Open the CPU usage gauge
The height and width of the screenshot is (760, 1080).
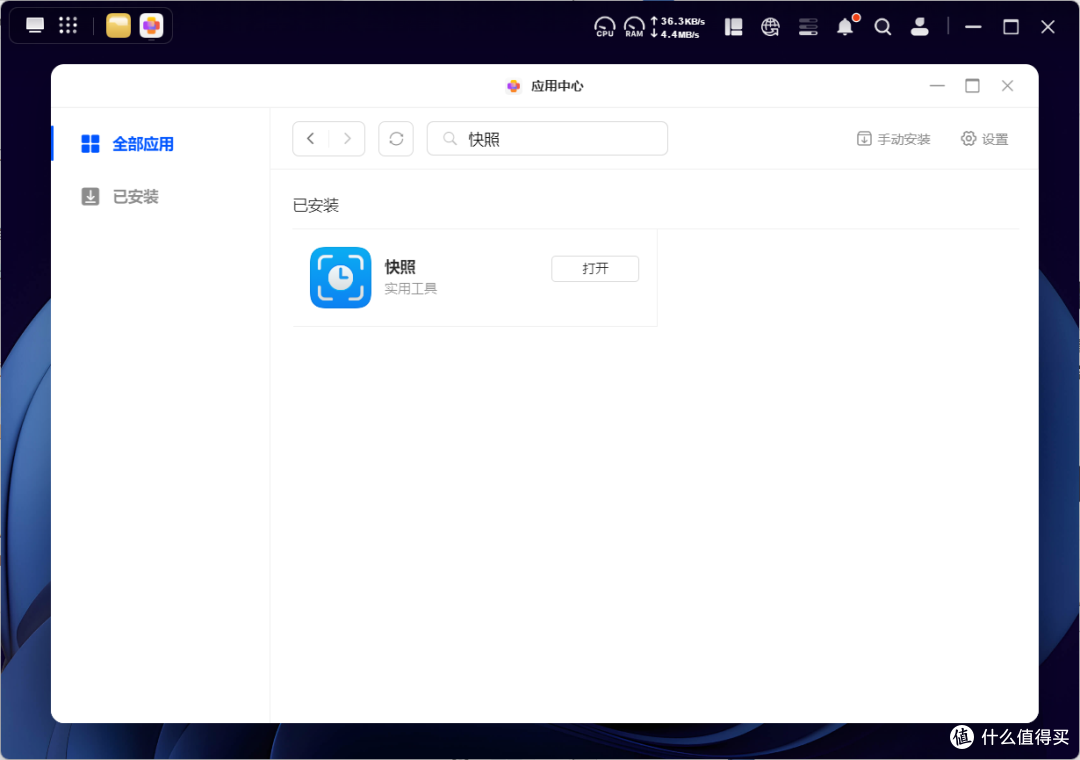pyautogui.click(x=604, y=27)
